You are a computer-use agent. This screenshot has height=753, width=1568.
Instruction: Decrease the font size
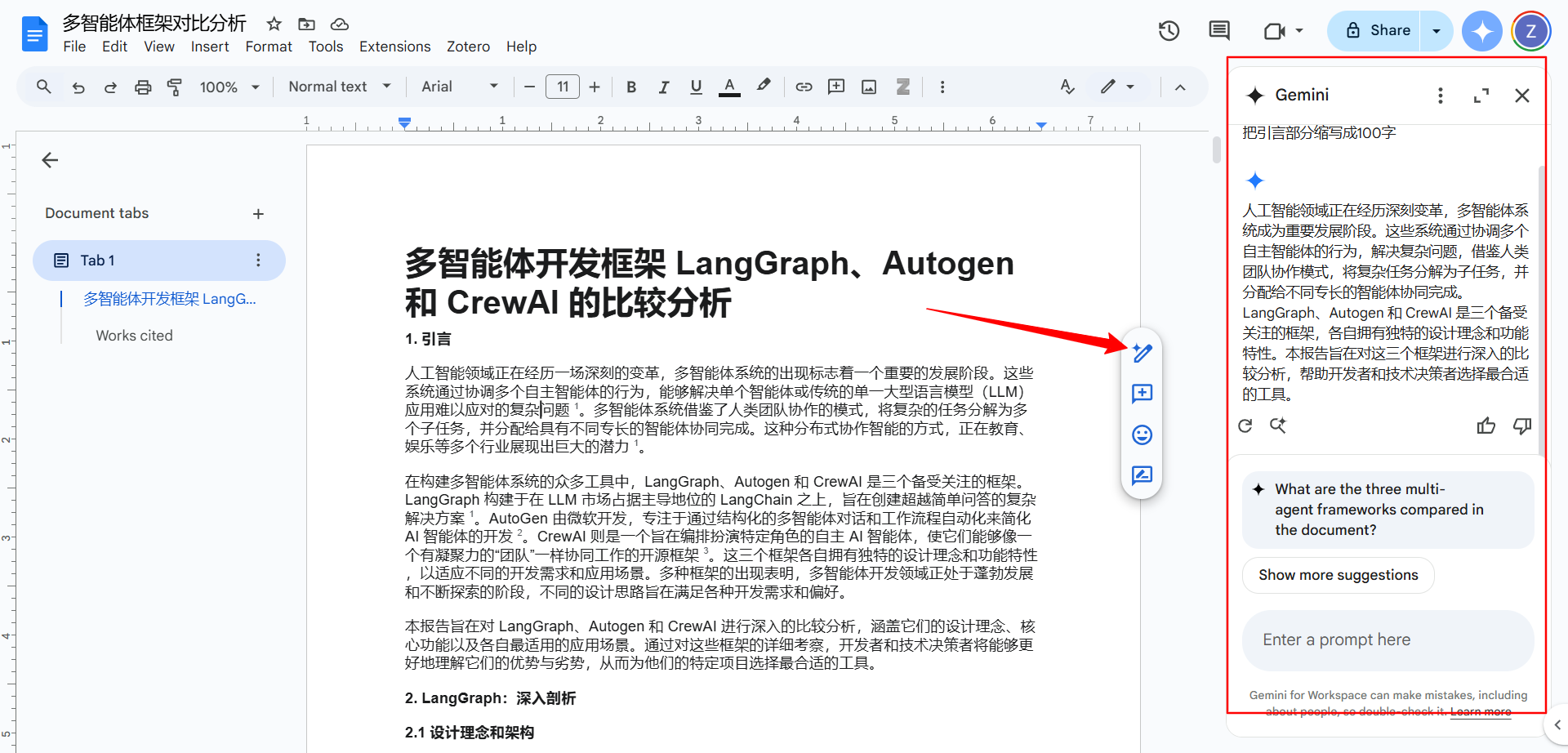point(529,87)
